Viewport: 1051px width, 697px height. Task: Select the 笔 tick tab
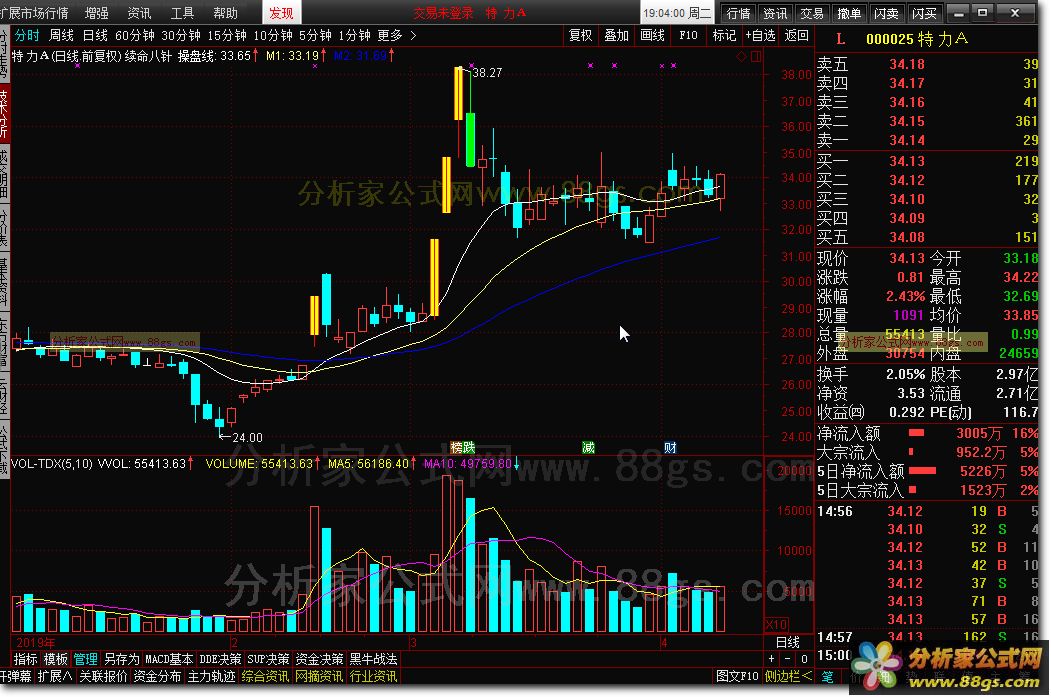827,676
